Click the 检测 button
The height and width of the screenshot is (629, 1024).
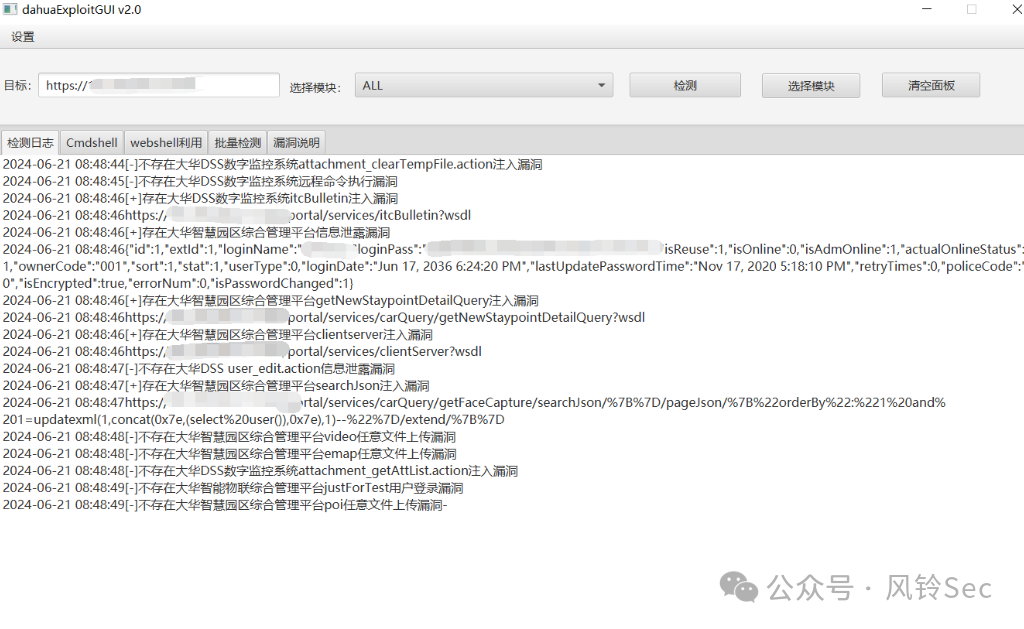(x=685, y=86)
